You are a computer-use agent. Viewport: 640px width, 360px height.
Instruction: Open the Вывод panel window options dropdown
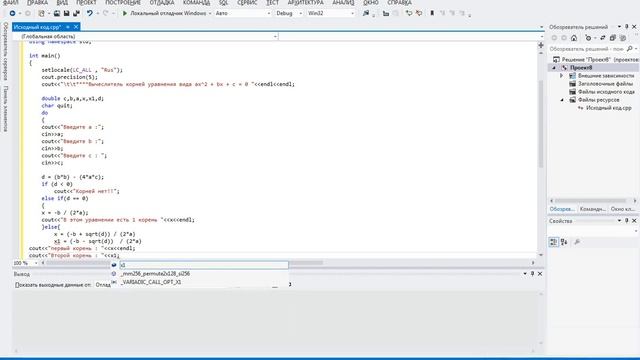coord(525,274)
